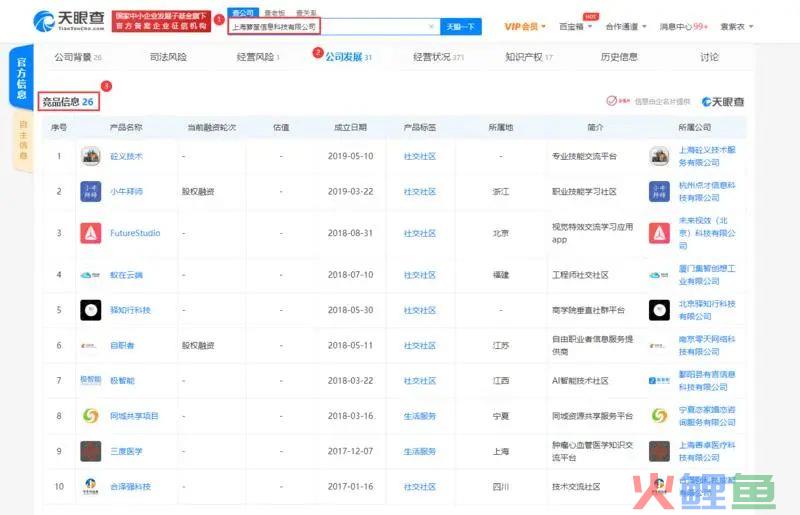
Task: Click 生活服务 tag in row 8
Action: tap(419, 416)
